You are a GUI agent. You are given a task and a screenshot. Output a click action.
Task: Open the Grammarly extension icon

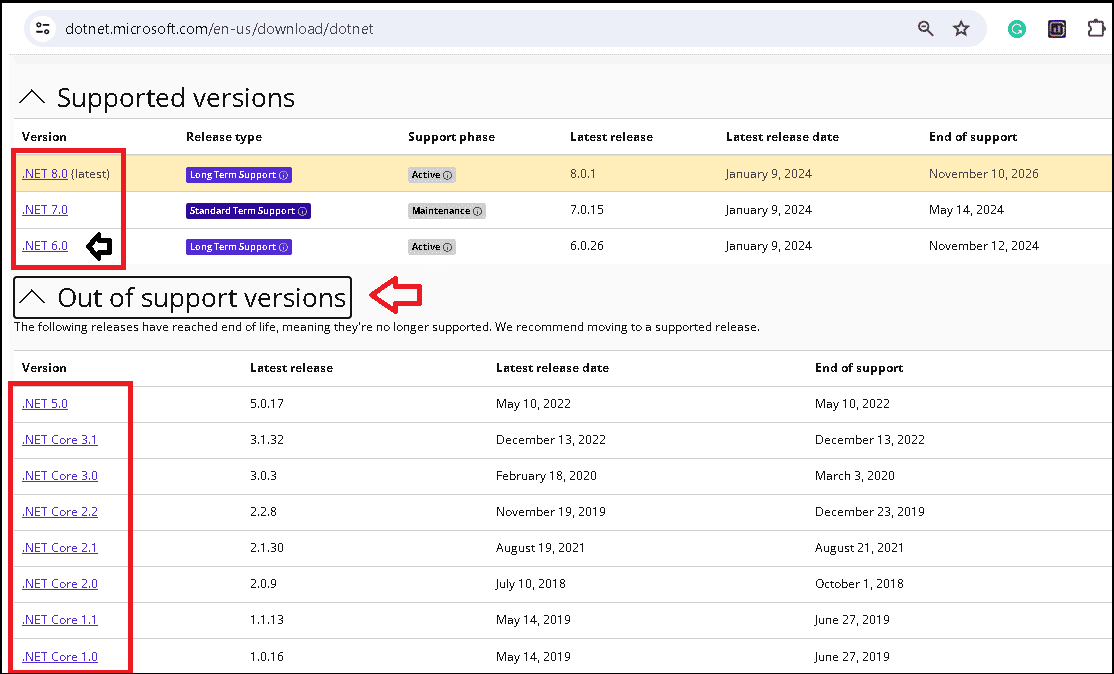click(1017, 29)
